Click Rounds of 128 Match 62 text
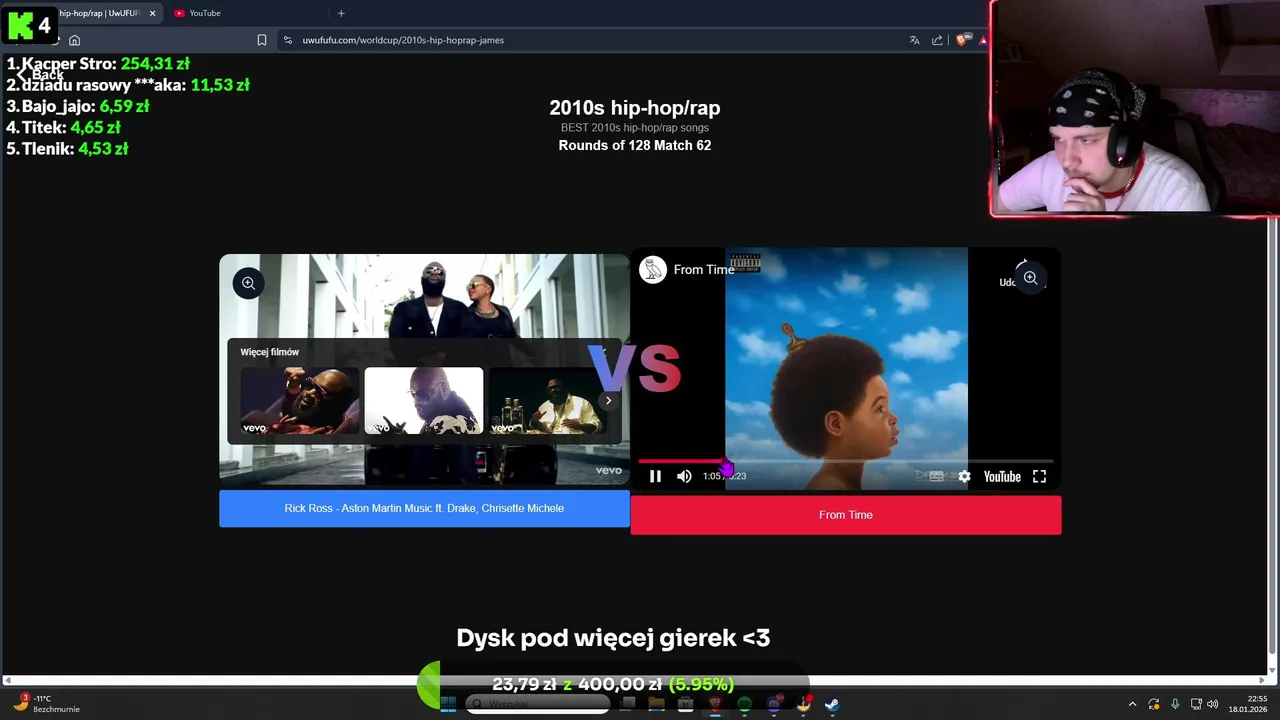 [634, 145]
